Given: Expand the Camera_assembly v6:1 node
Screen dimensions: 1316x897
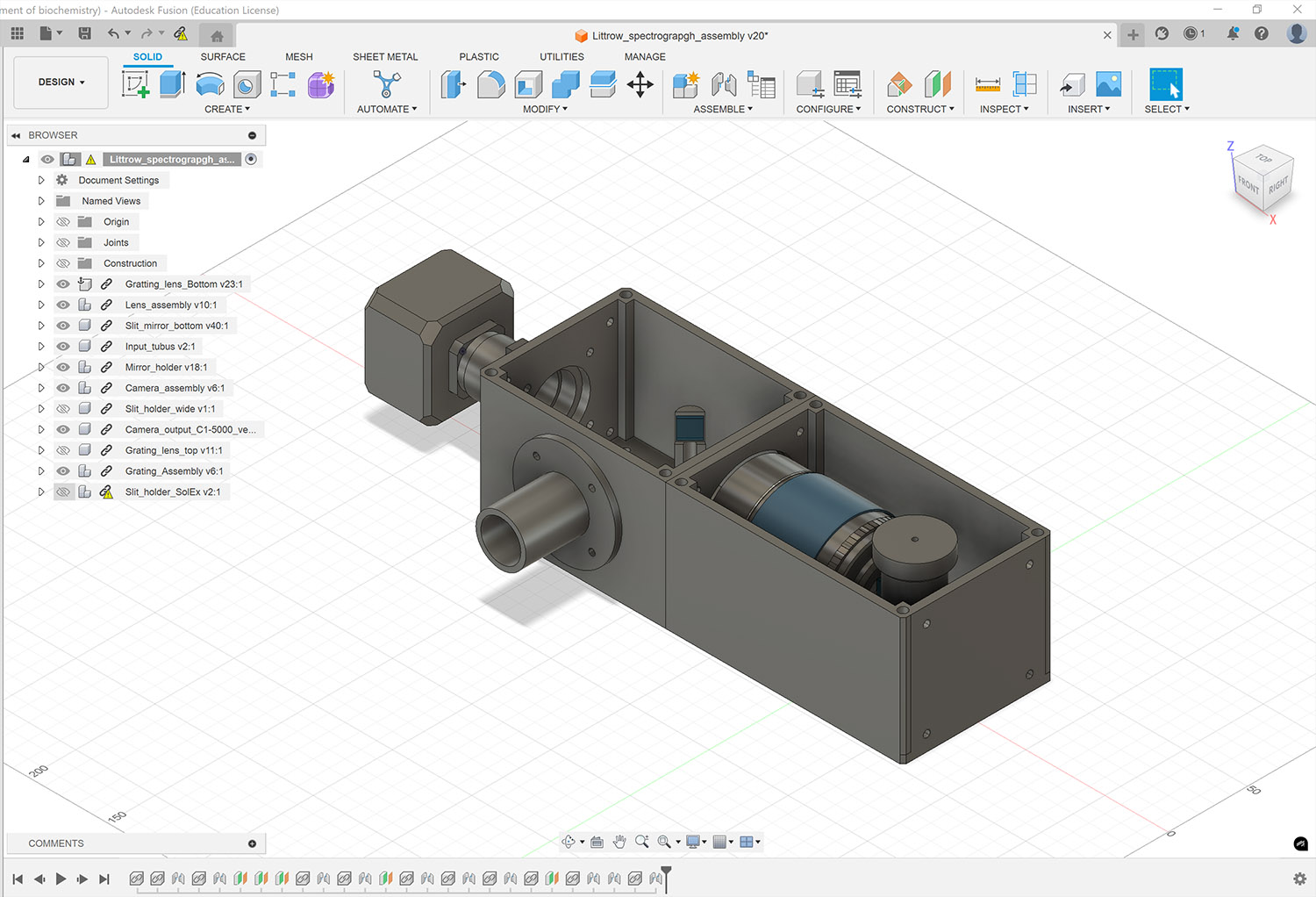Looking at the screenshot, I should click(x=40, y=388).
